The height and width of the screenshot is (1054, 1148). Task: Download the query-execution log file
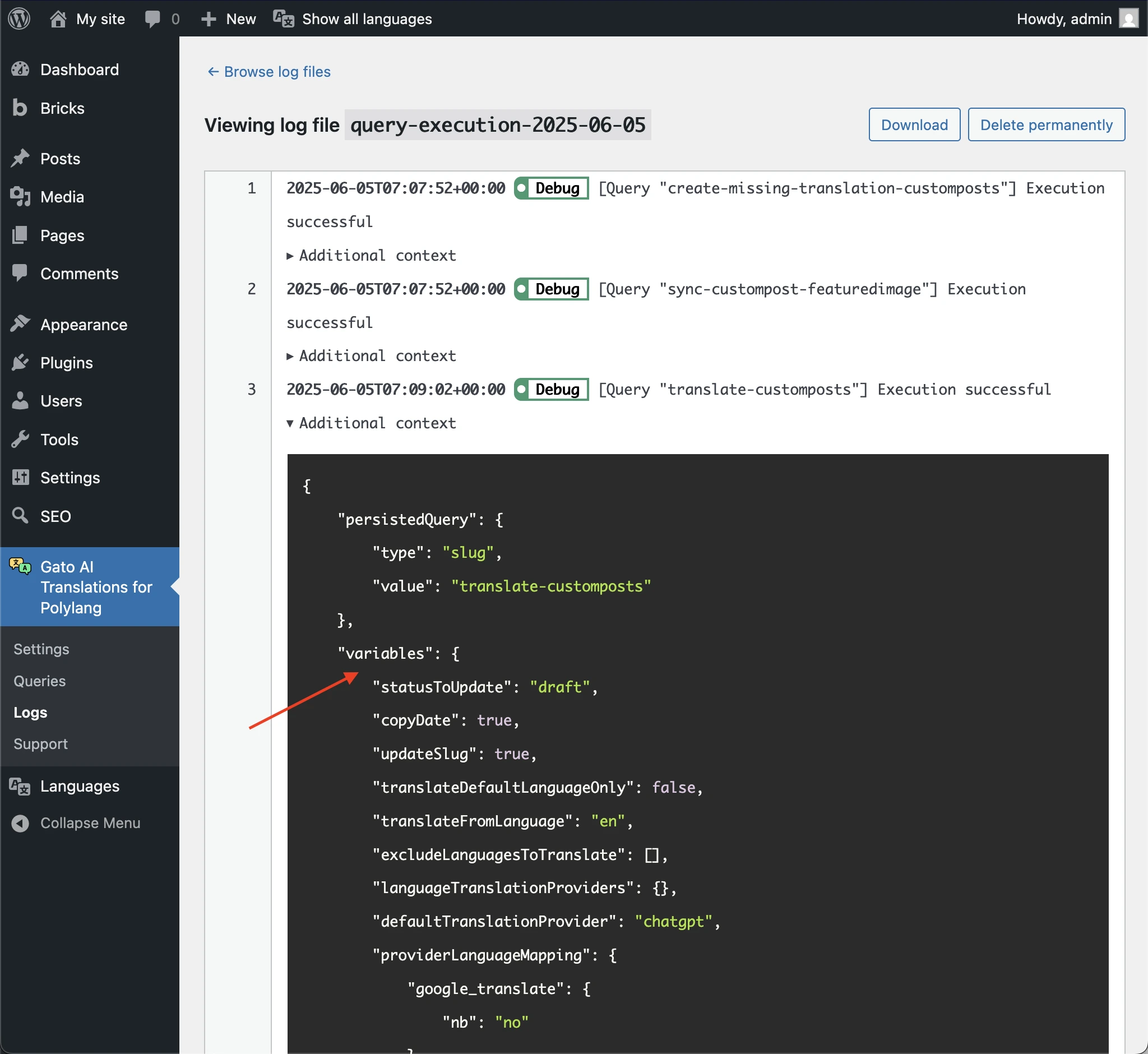point(913,124)
